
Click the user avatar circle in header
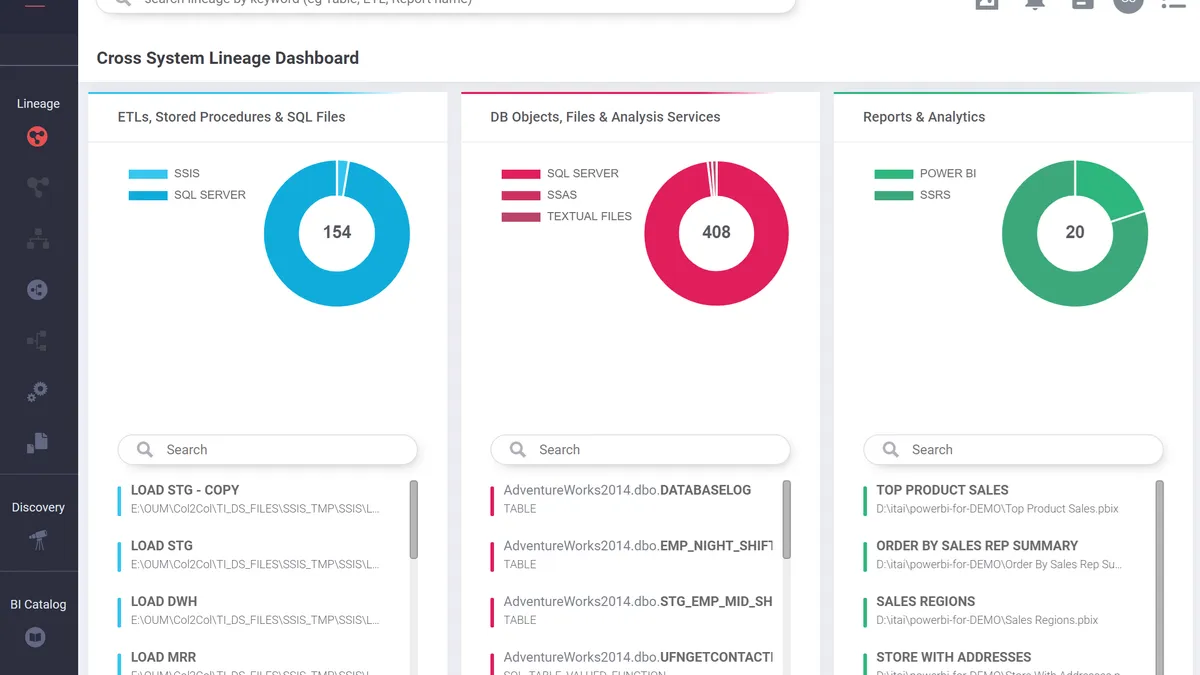click(1128, 3)
